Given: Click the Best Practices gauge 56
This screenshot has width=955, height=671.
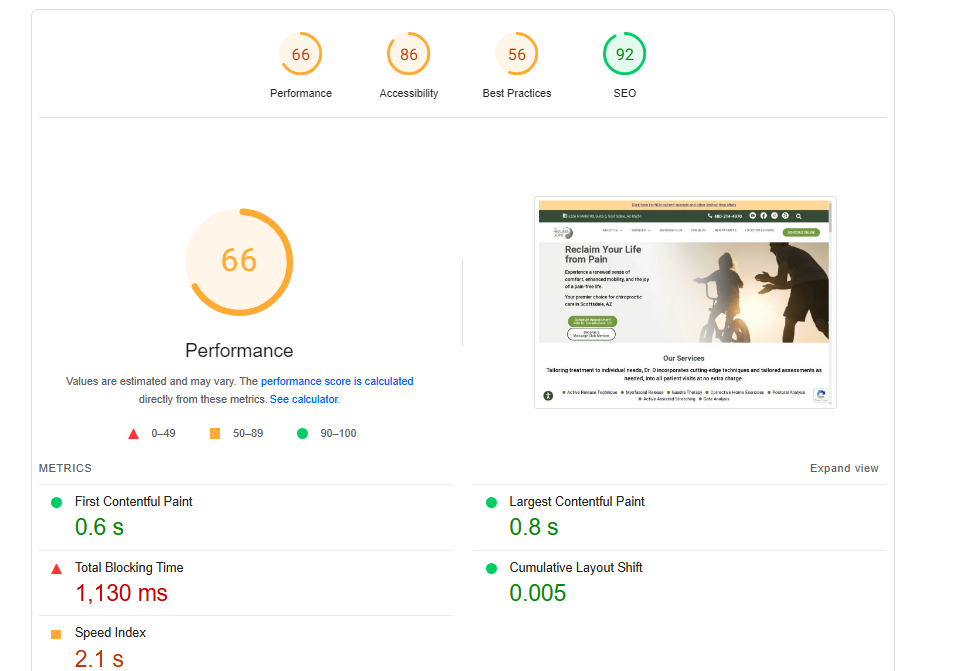Looking at the screenshot, I should coord(517,55).
